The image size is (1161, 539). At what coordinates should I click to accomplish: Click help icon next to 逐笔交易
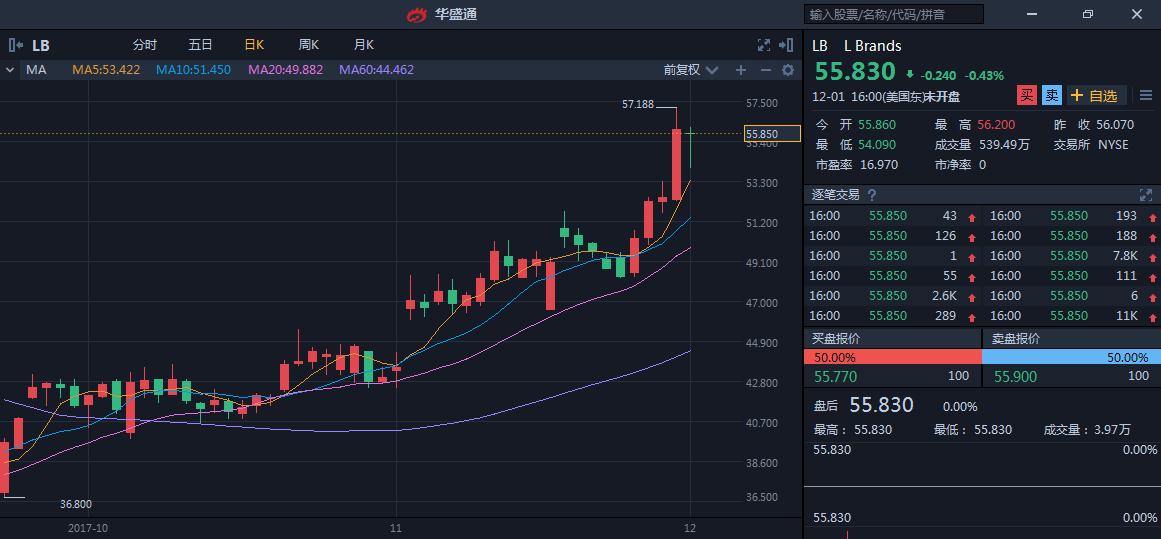click(x=872, y=195)
